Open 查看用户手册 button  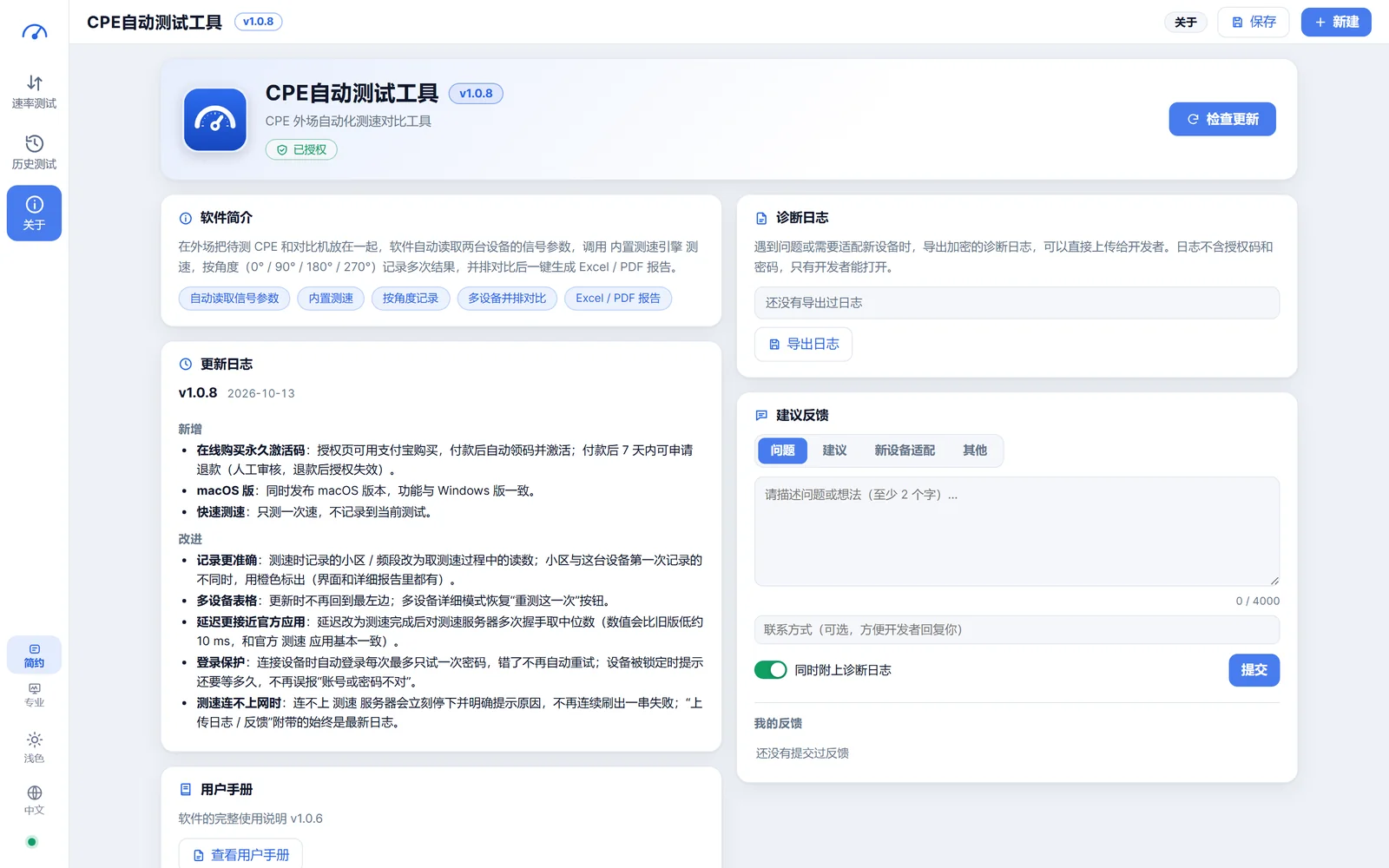coord(240,855)
